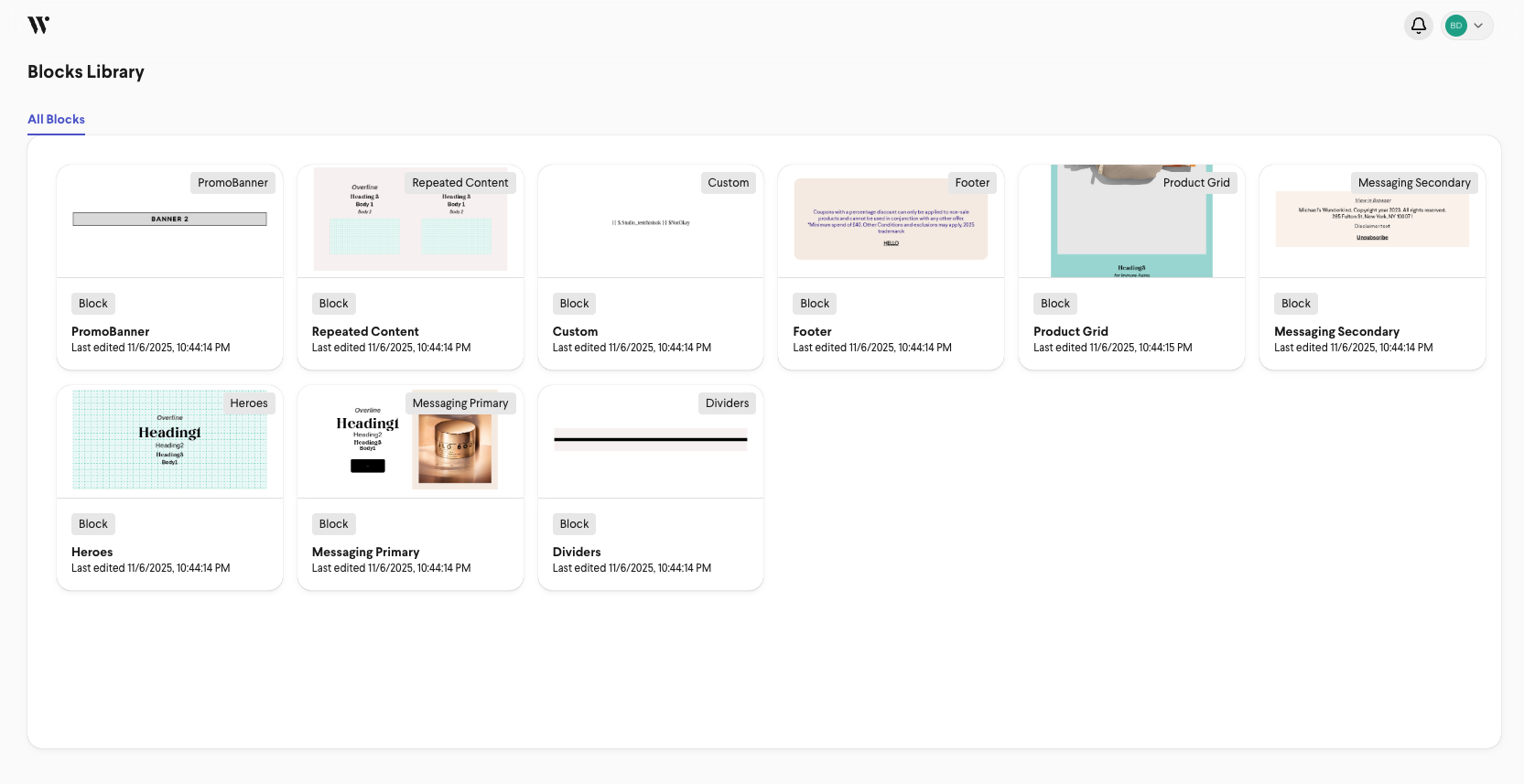Open the notifications bell
1524x784 pixels.
(1419, 26)
